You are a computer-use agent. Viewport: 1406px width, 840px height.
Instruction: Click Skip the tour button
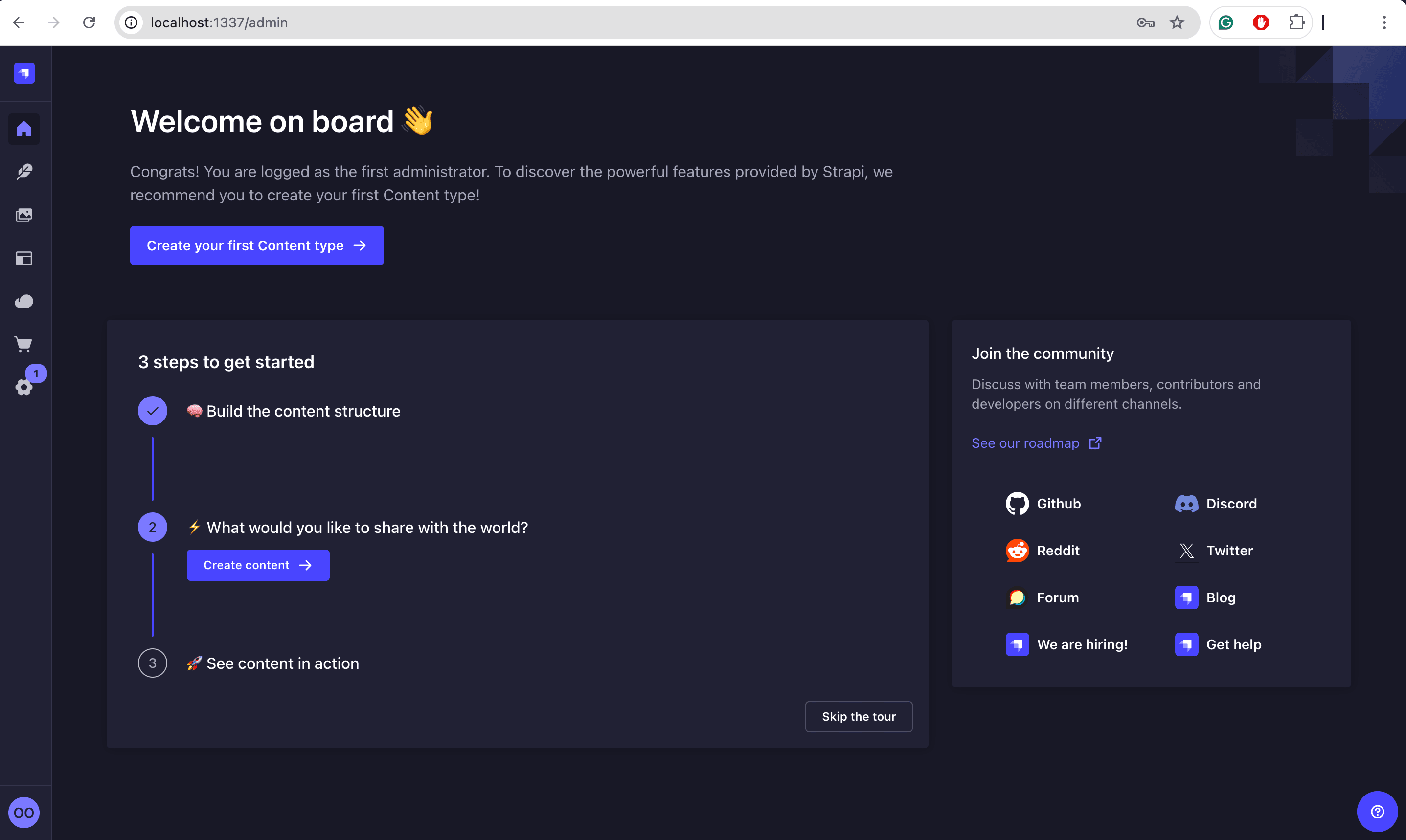tap(859, 717)
